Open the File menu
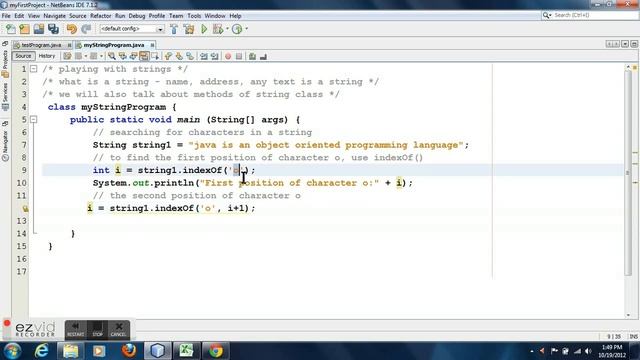Image resolution: width=640 pixels, height=360 pixels. (6, 16)
